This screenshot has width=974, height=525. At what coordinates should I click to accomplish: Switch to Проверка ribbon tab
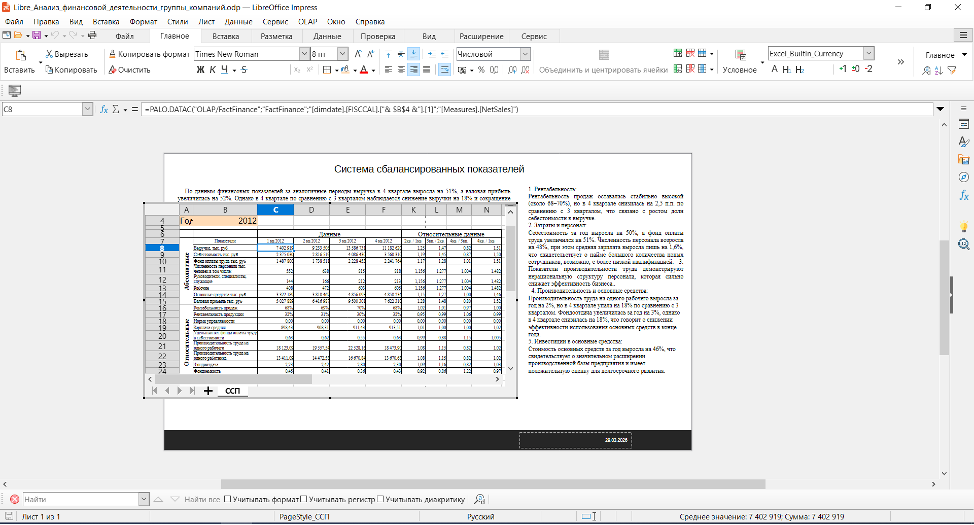pyautogui.click(x=378, y=36)
